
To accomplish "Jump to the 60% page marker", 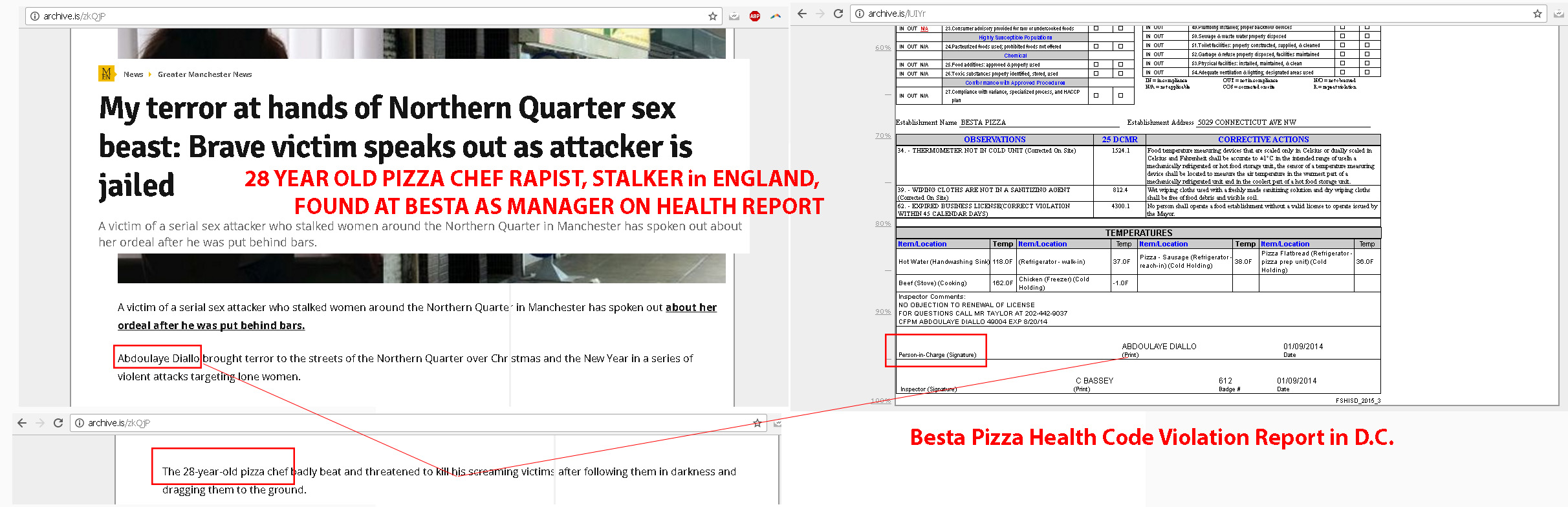I will pos(883,48).
